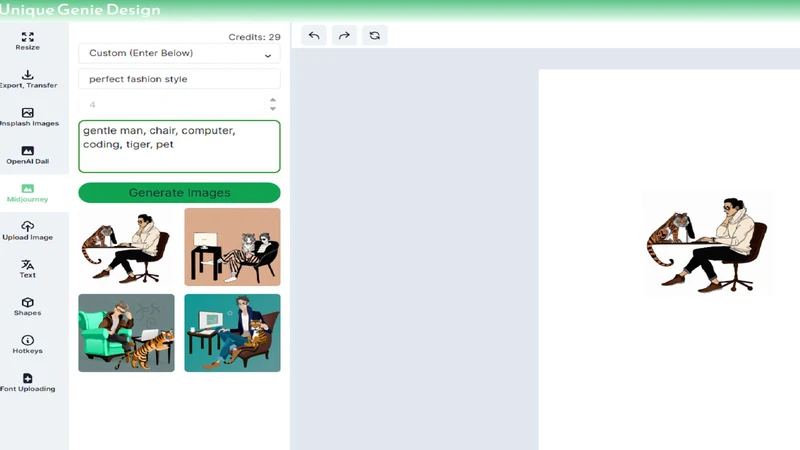Select the peach-background generated thumbnail
The height and width of the screenshot is (450, 800).
(232, 247)
